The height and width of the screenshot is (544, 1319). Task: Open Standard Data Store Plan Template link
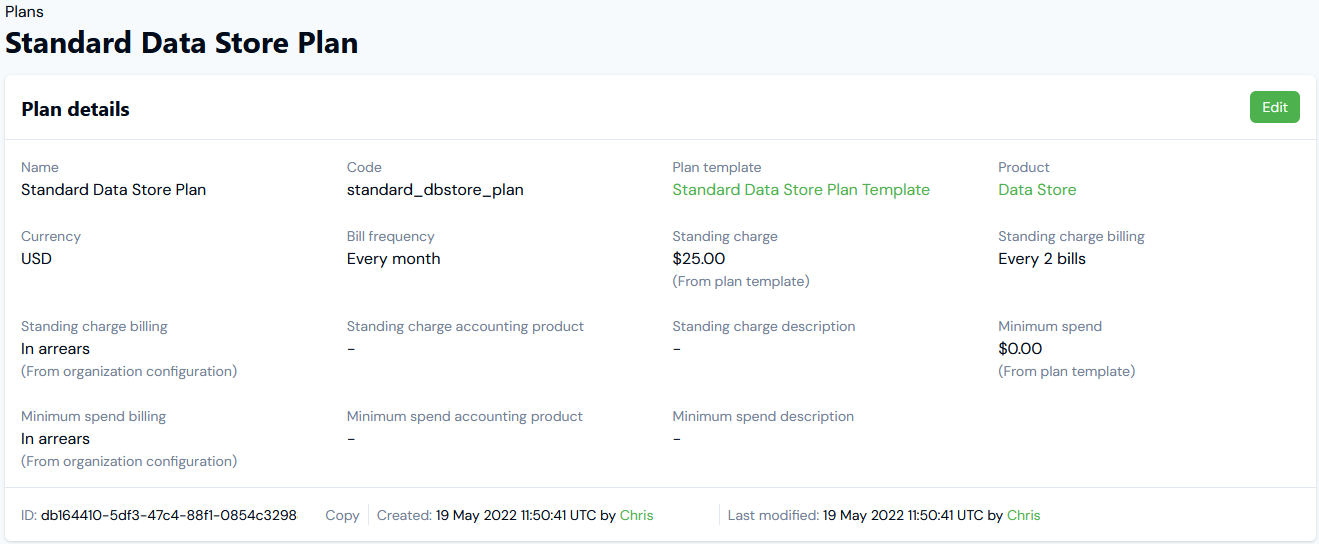click(x=801, y=190)
